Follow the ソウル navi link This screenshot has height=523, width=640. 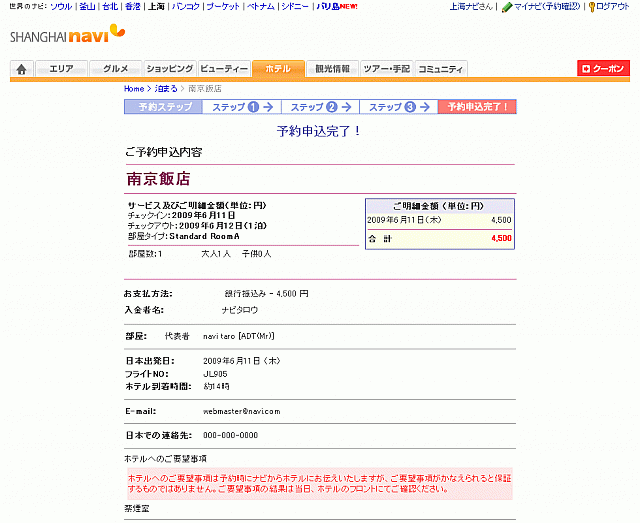pyautogui.click(x=61, y=7)
